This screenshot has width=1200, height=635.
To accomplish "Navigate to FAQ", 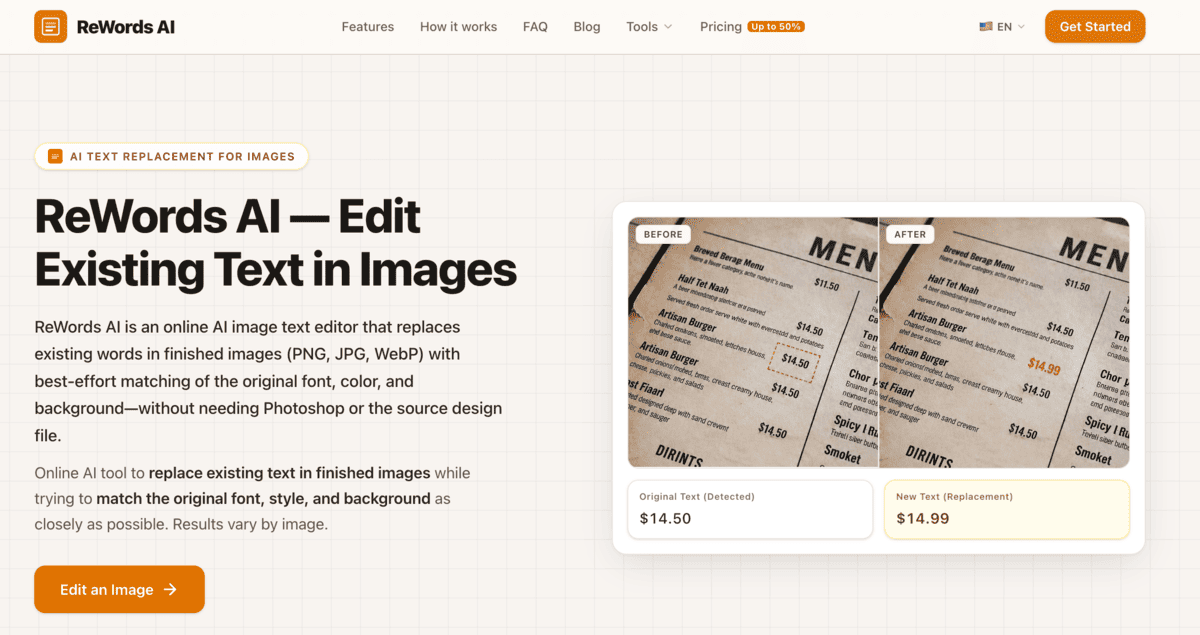I will click(x=535, y=27).
